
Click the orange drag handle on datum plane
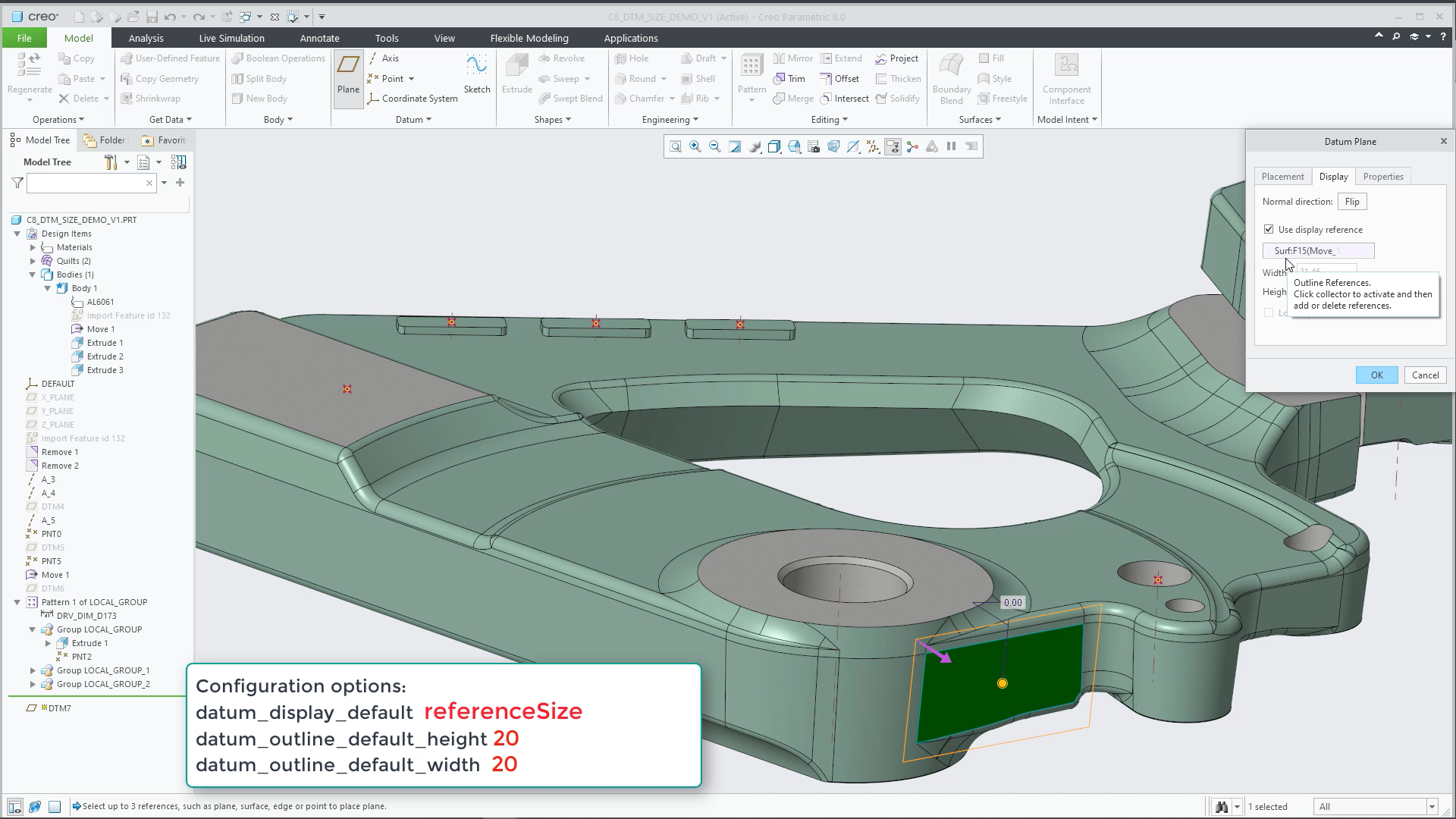(1002, 683)
